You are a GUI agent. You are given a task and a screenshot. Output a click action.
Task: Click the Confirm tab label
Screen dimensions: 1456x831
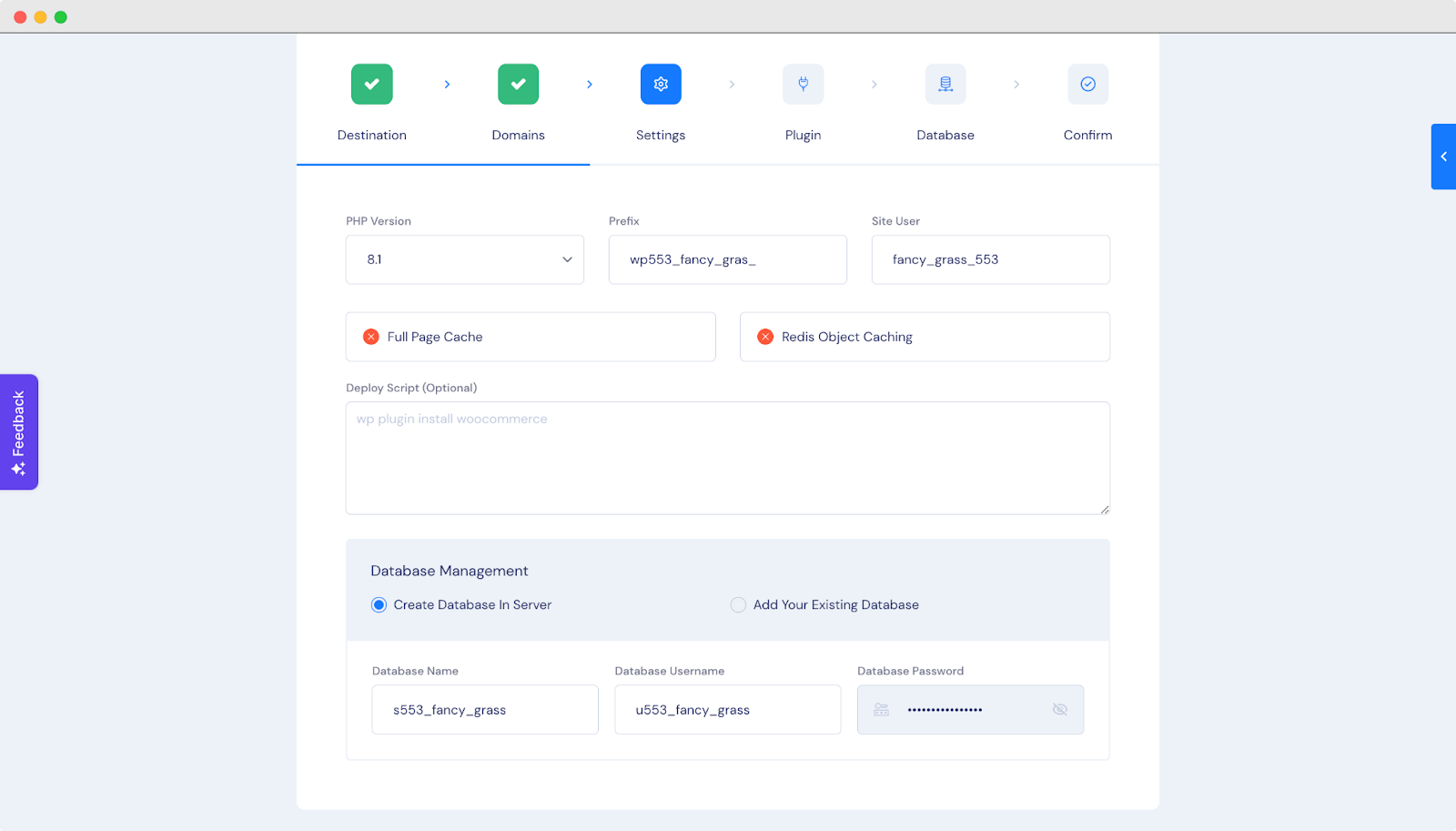pyautogui.click(x=1087, y=136)
